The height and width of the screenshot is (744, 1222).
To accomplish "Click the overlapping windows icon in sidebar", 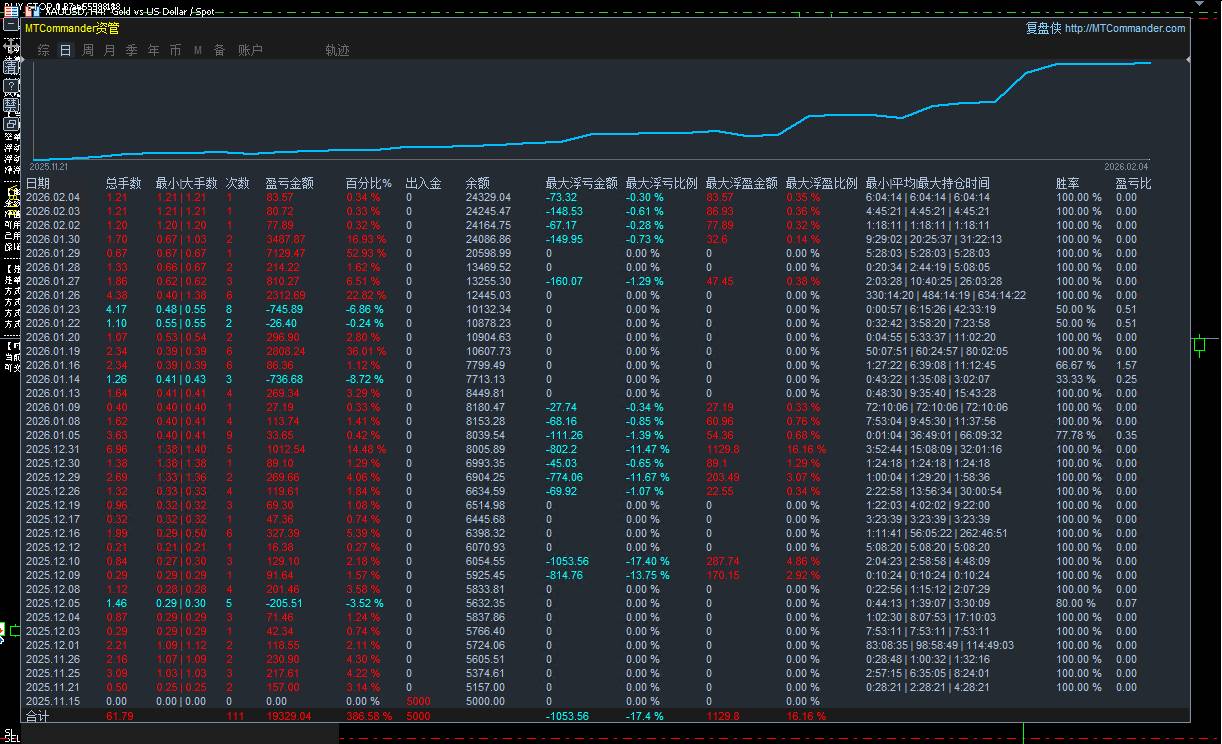I will click(x=11, y=124).
